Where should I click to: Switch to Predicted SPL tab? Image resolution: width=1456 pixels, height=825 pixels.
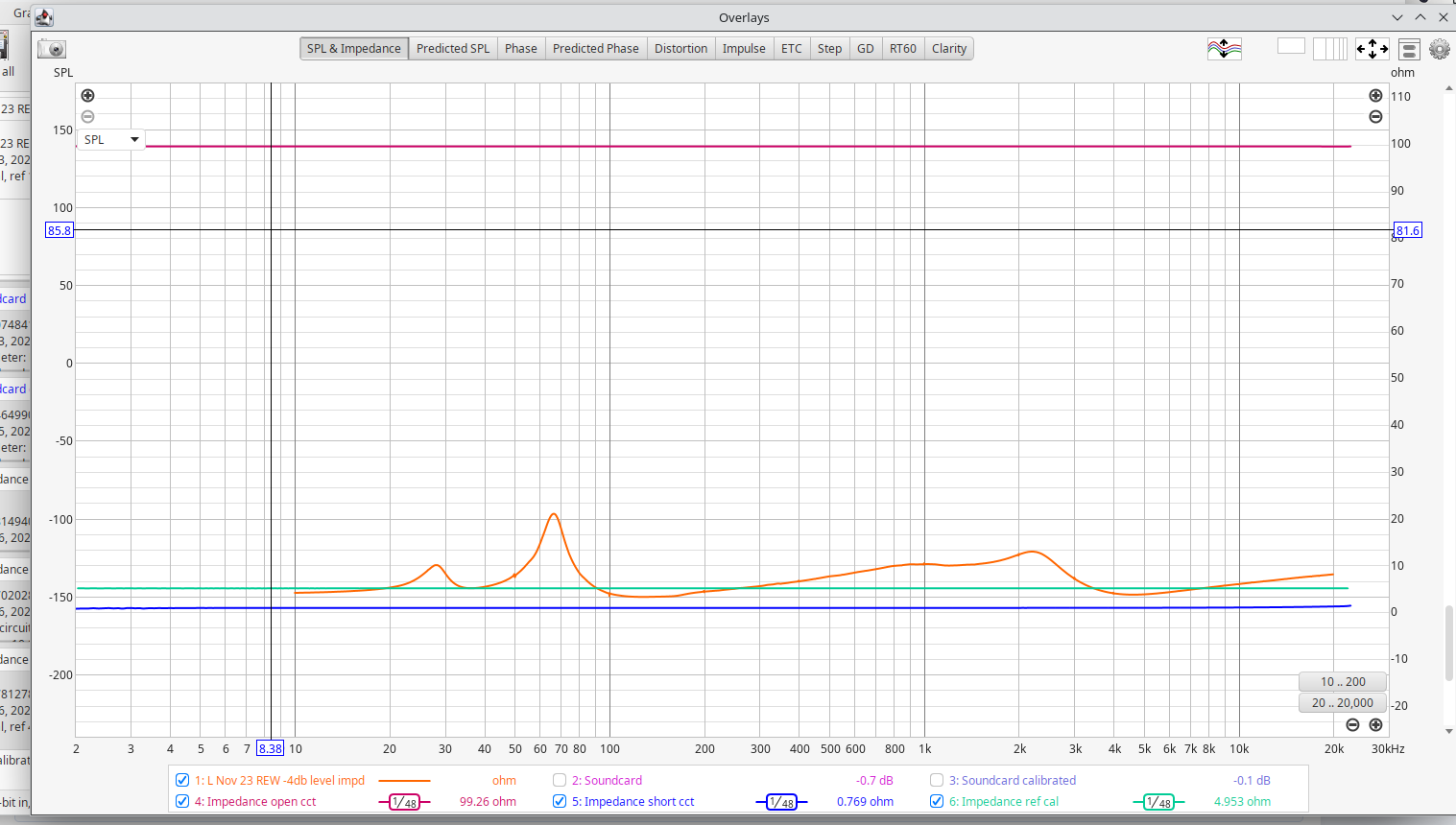(453, 48)
